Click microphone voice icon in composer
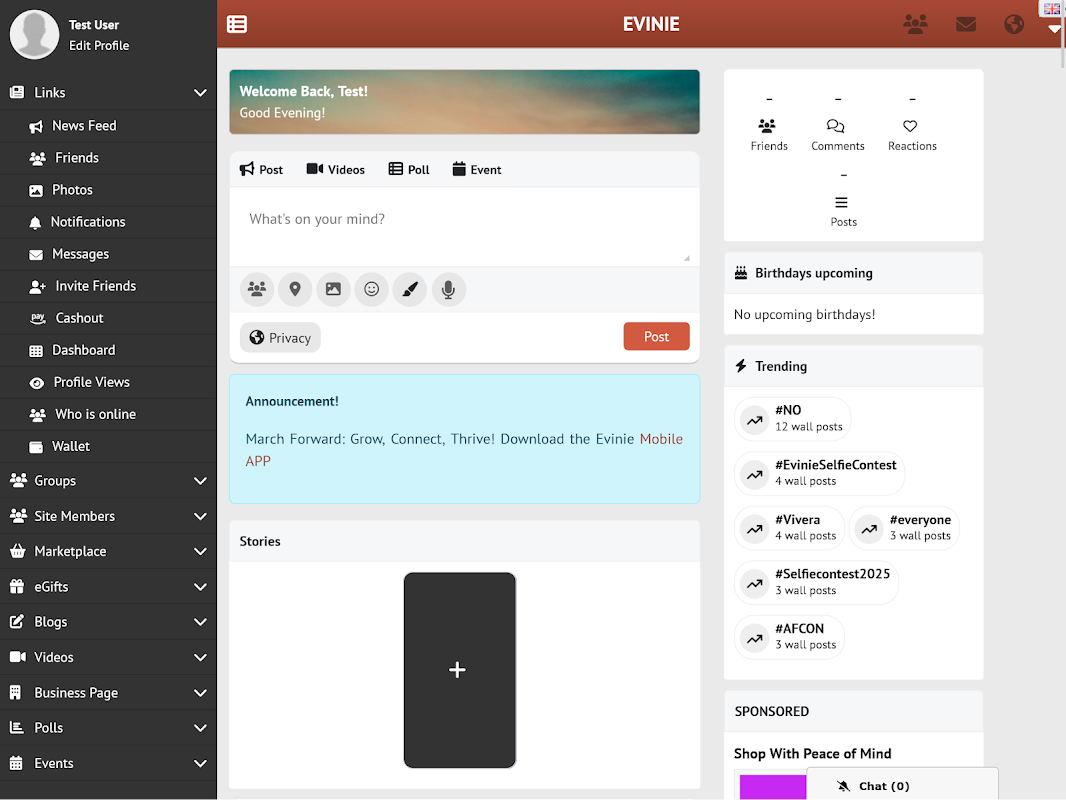 [449, 290]
